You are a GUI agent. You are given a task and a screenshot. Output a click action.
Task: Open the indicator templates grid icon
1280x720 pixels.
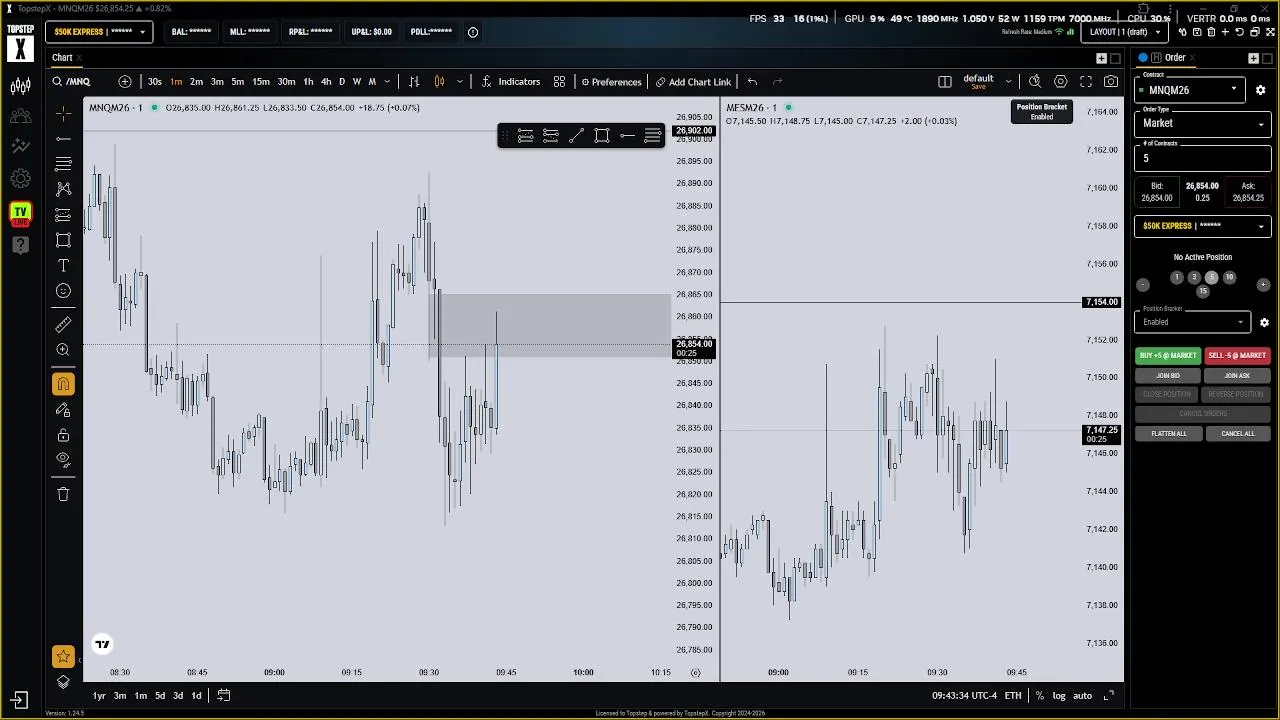[x=560, y=82]
